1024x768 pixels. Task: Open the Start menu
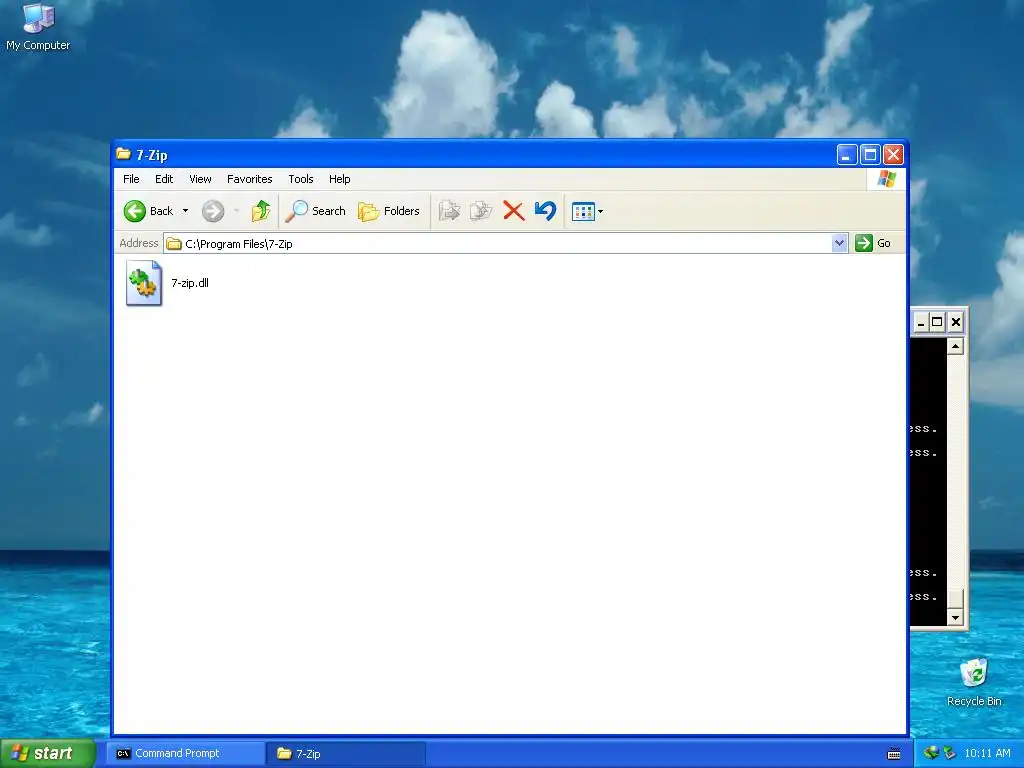coord(48,753)
